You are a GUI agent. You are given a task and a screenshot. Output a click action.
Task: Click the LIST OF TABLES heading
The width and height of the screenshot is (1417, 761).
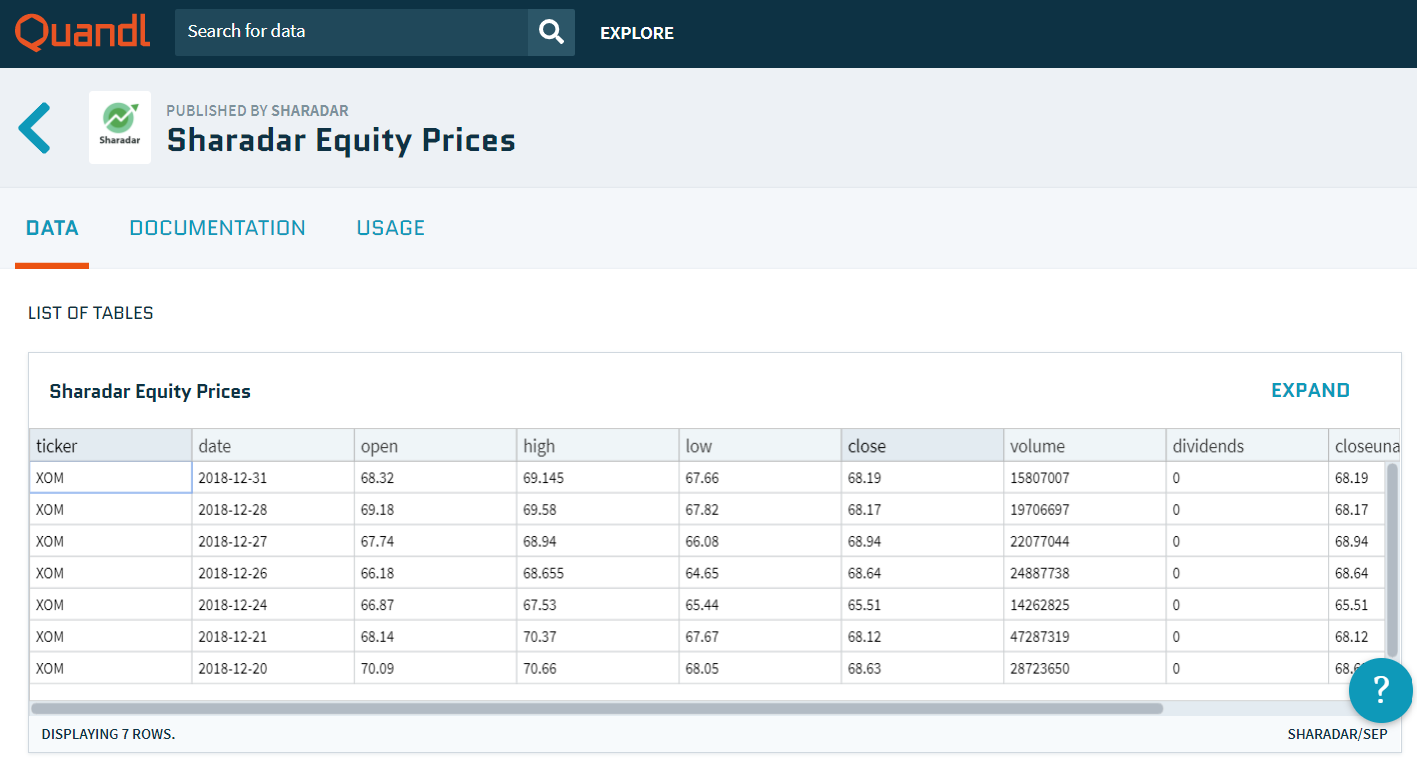[91, 313]
